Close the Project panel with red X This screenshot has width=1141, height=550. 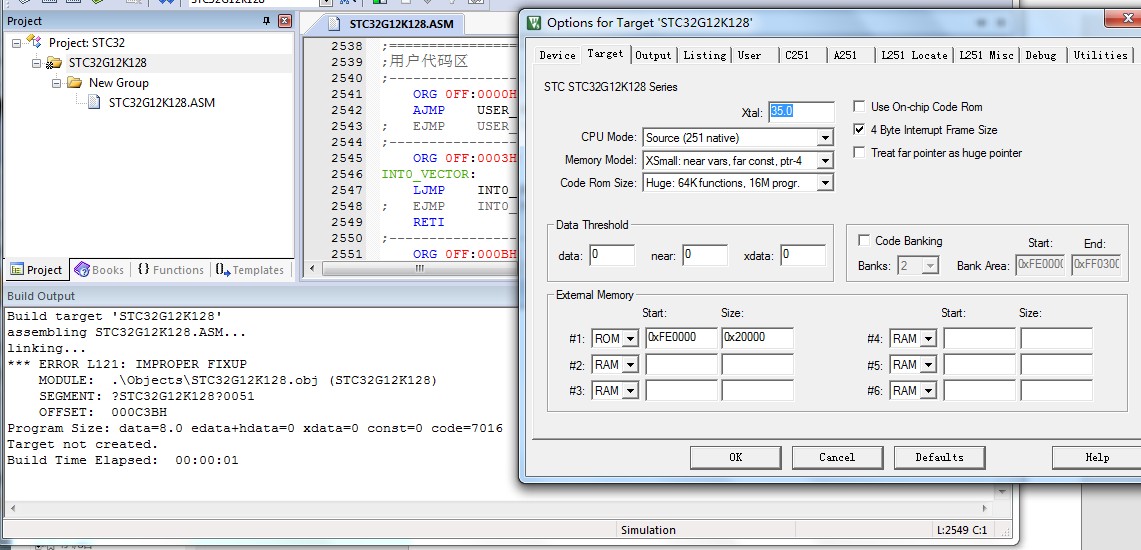(285, 21)
